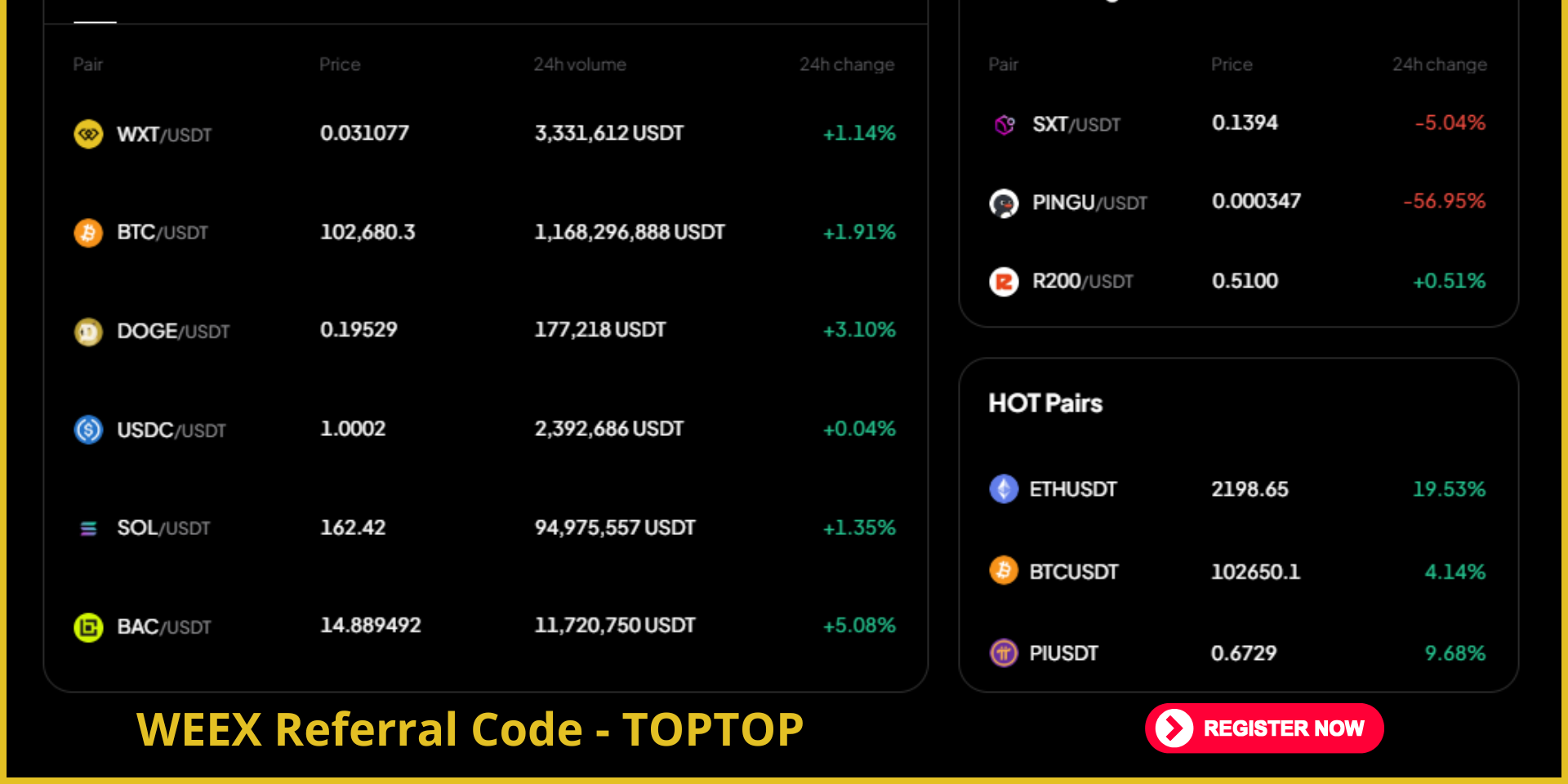This screenshot has width=1568, height=784.
Task: Click the Dogecoin icon
Action: [88, 332]
